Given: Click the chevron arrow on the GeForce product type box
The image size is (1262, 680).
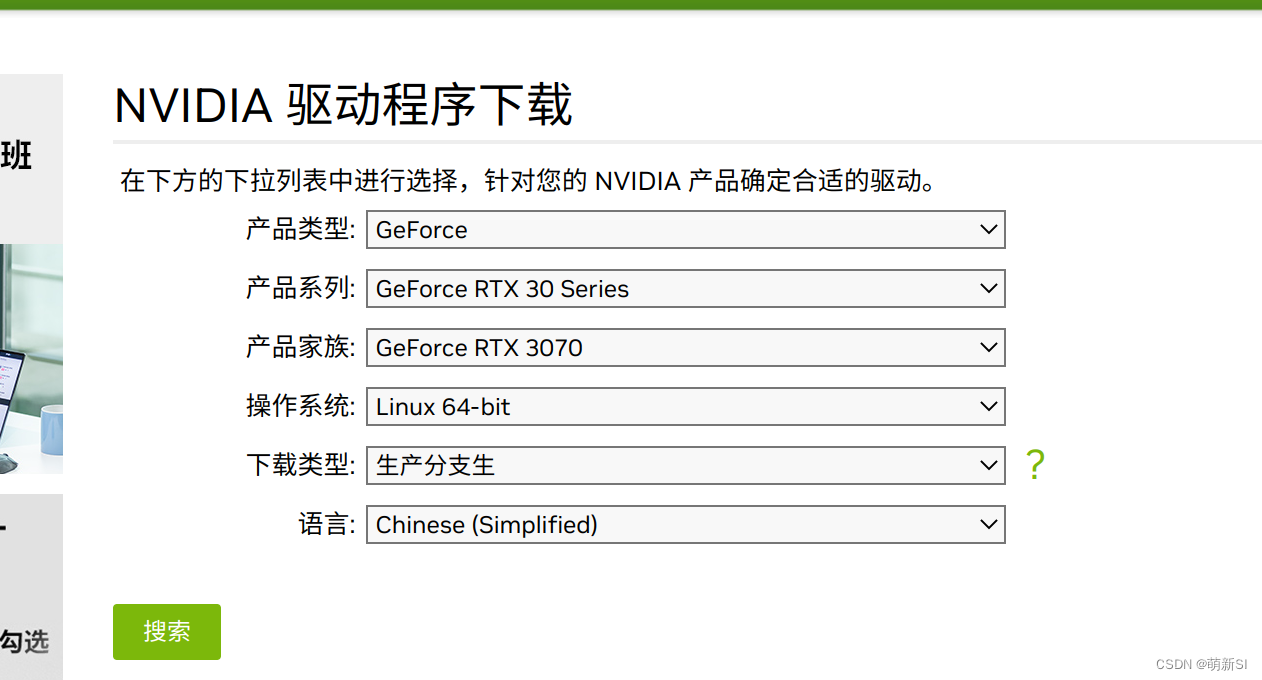Looking at the screenshot, I should pyautogui.click(x=989, y=229).
